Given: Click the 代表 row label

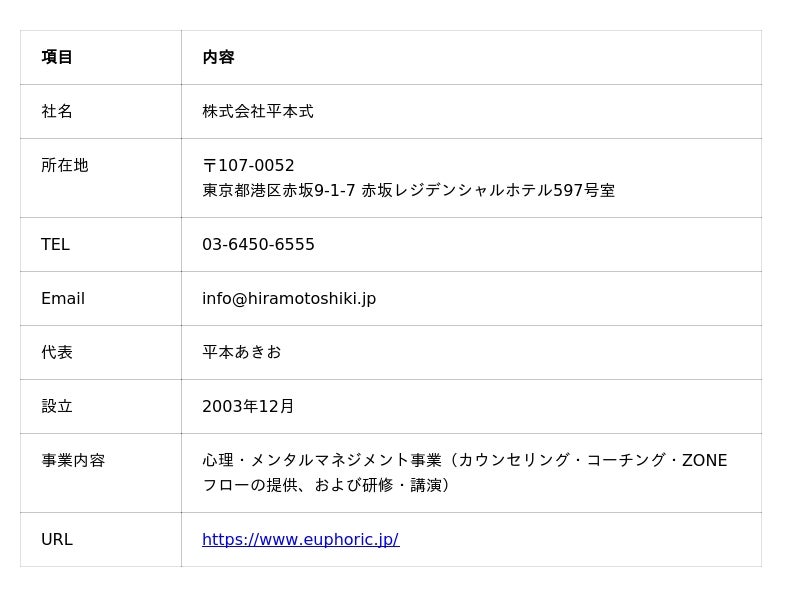Looking at the screenshot, I should (57, 352).
